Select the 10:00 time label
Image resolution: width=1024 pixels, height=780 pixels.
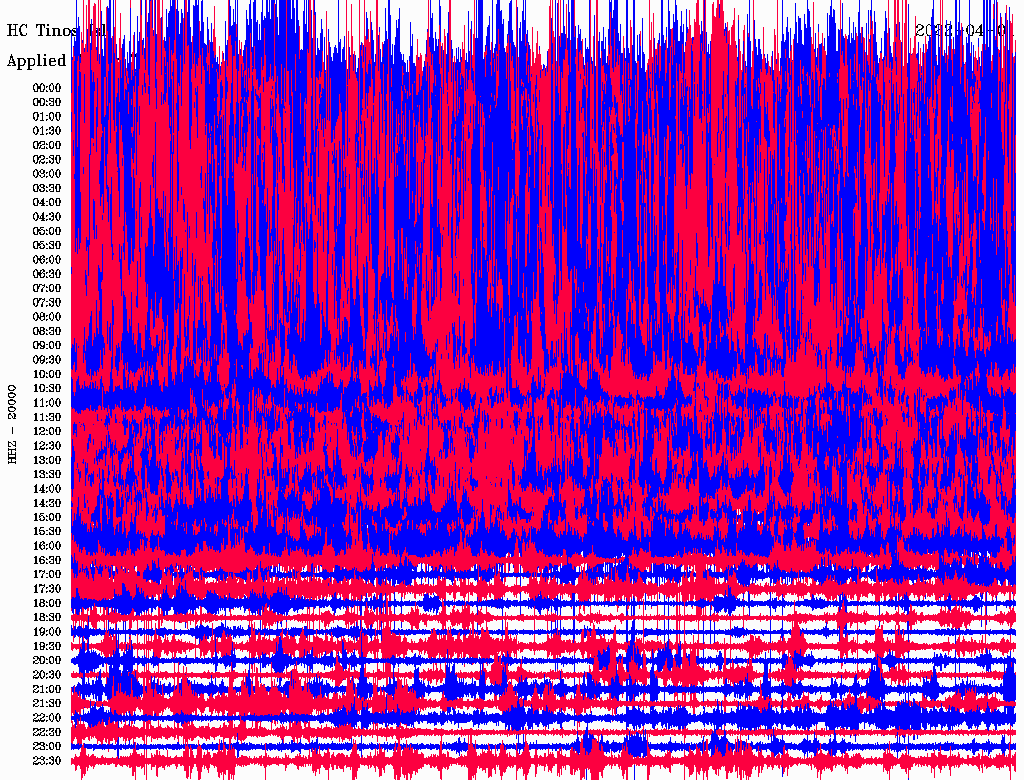[47, 374]
